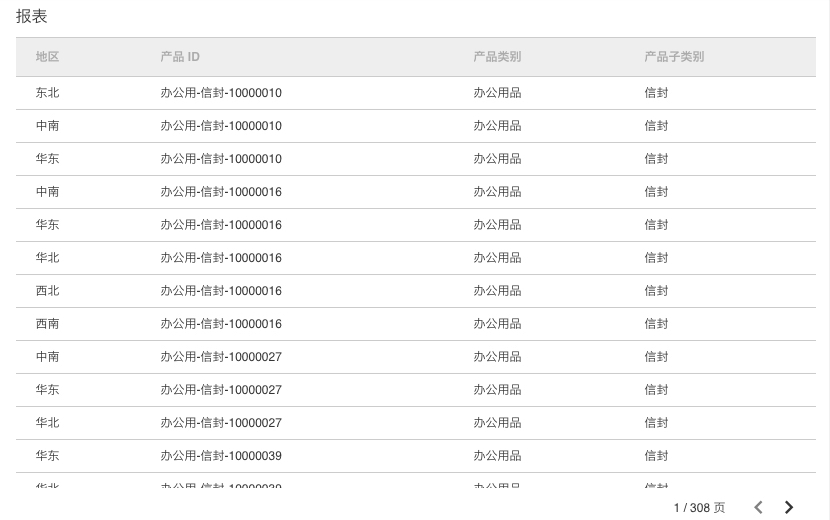The image size is (830, 520).
Task: Click 信封 subcategory in the 西南 row
Action: 656,324
